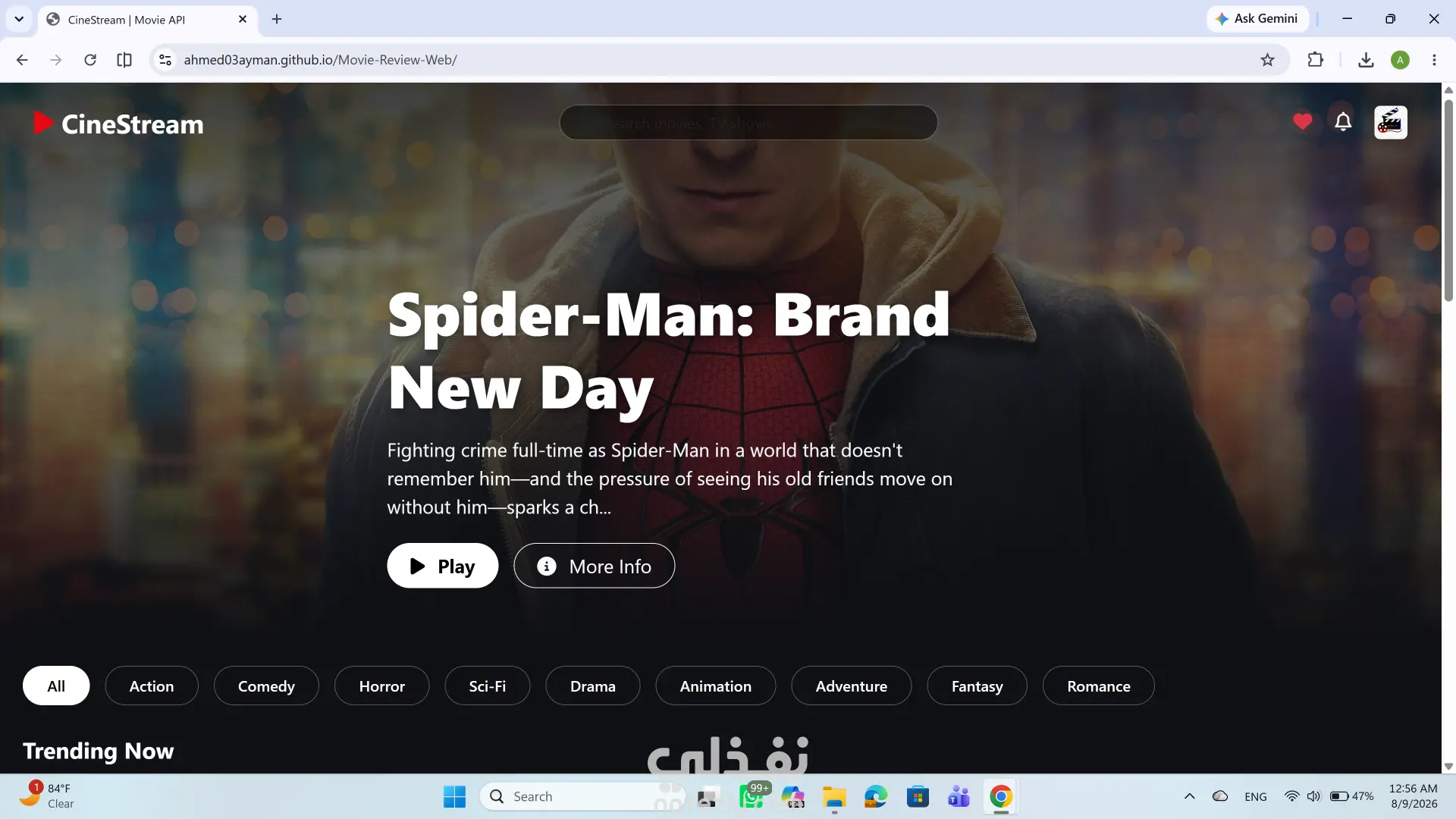Filter movies by Romance

coord(1099,686)
